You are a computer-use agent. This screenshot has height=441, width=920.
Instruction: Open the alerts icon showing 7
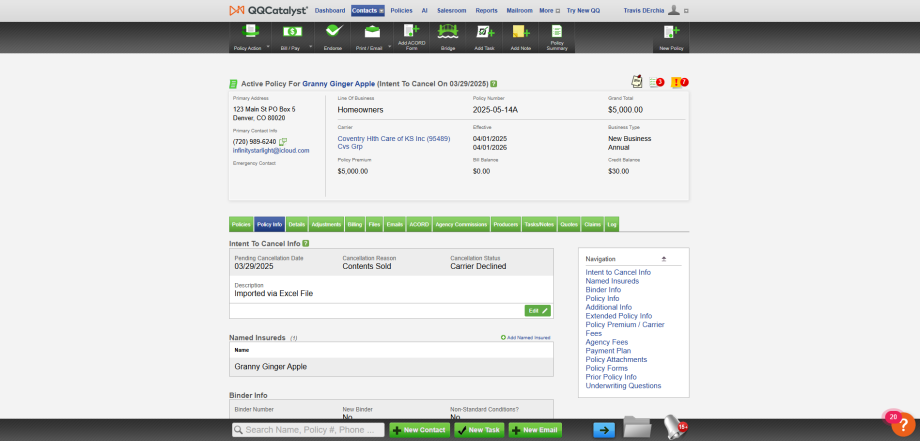pyautogui.click(x=679, y=82)
